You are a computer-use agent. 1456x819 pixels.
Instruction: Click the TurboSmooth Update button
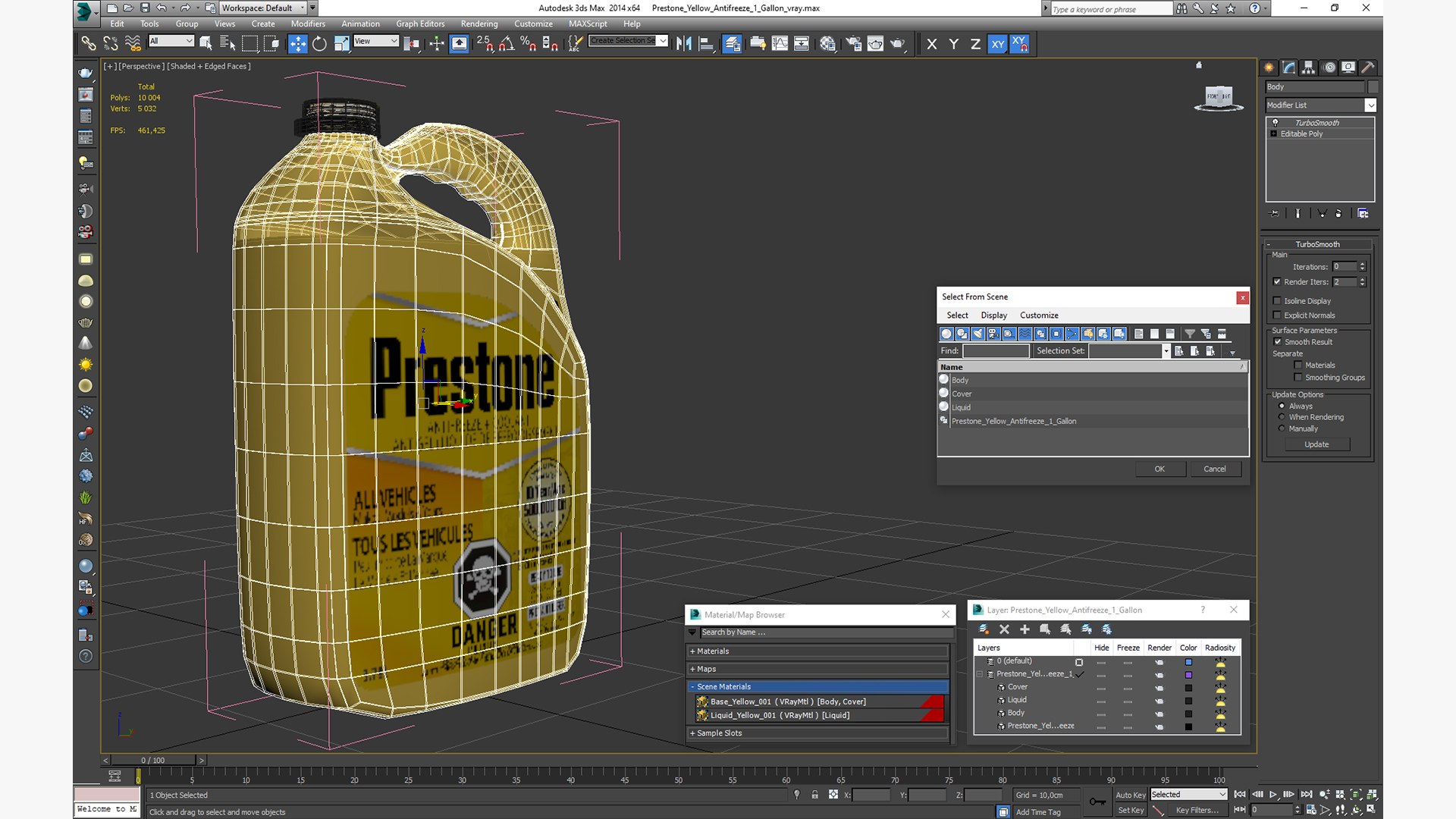pyautogui.click(x=1316, y=444)
